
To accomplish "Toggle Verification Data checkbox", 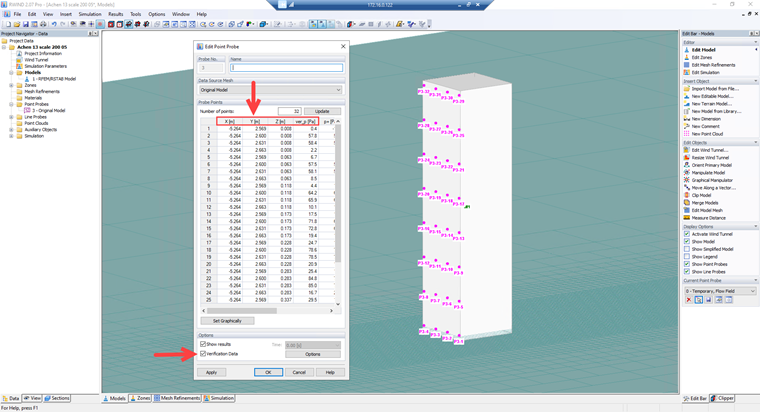I will pyautogui.click(x=203, y=354).
